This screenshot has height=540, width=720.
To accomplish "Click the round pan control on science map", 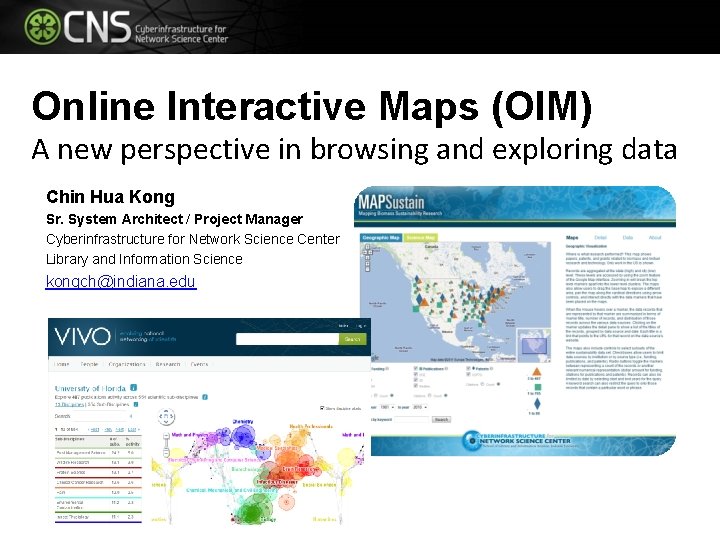I will 166,416.
